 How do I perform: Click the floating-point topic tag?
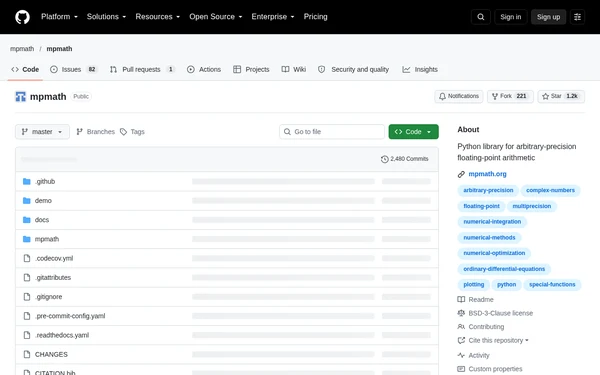pos(481,206)
